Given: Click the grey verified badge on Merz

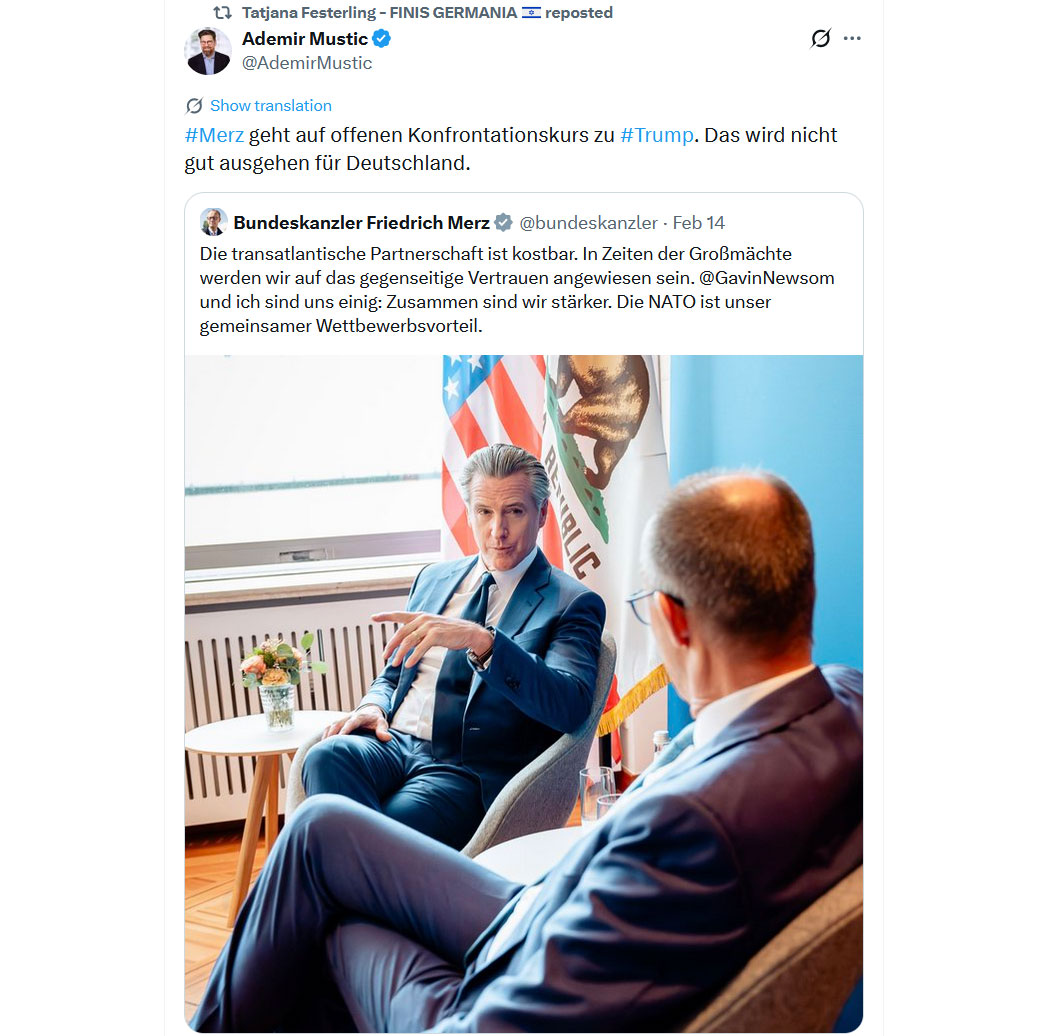Looking at the screenshot, I should coord(503,222).
